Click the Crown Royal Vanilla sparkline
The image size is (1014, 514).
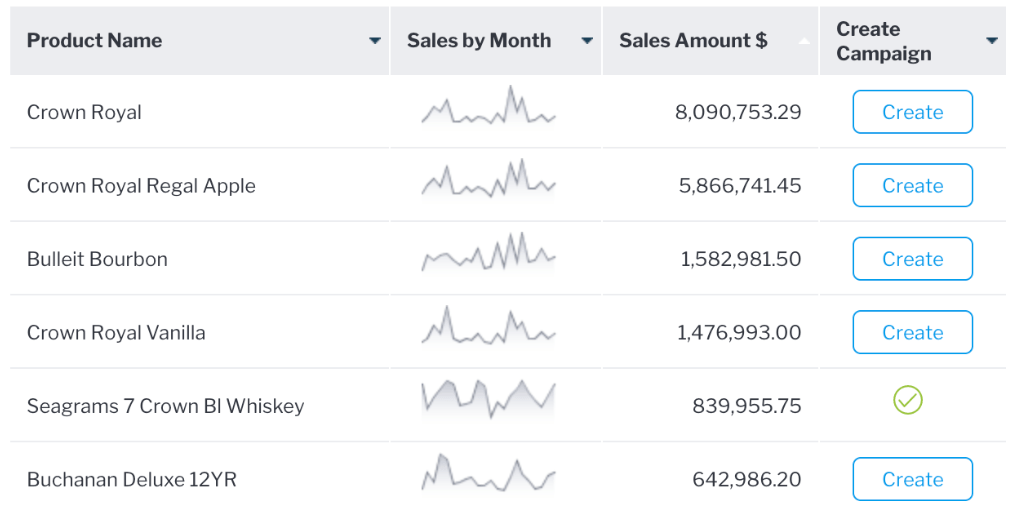[488, 328]
